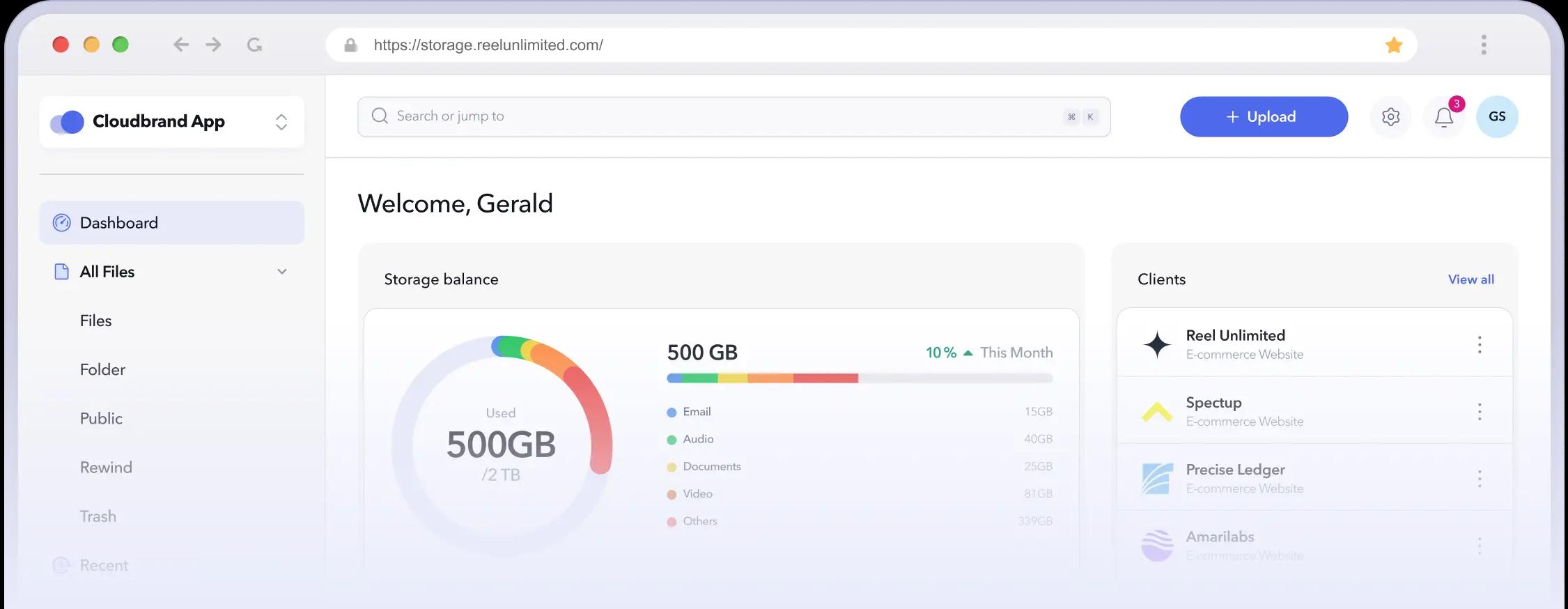Screen dimensions: 1568x609
Task: Go to Dashboard in sidebar
Action: coord(172,222)
